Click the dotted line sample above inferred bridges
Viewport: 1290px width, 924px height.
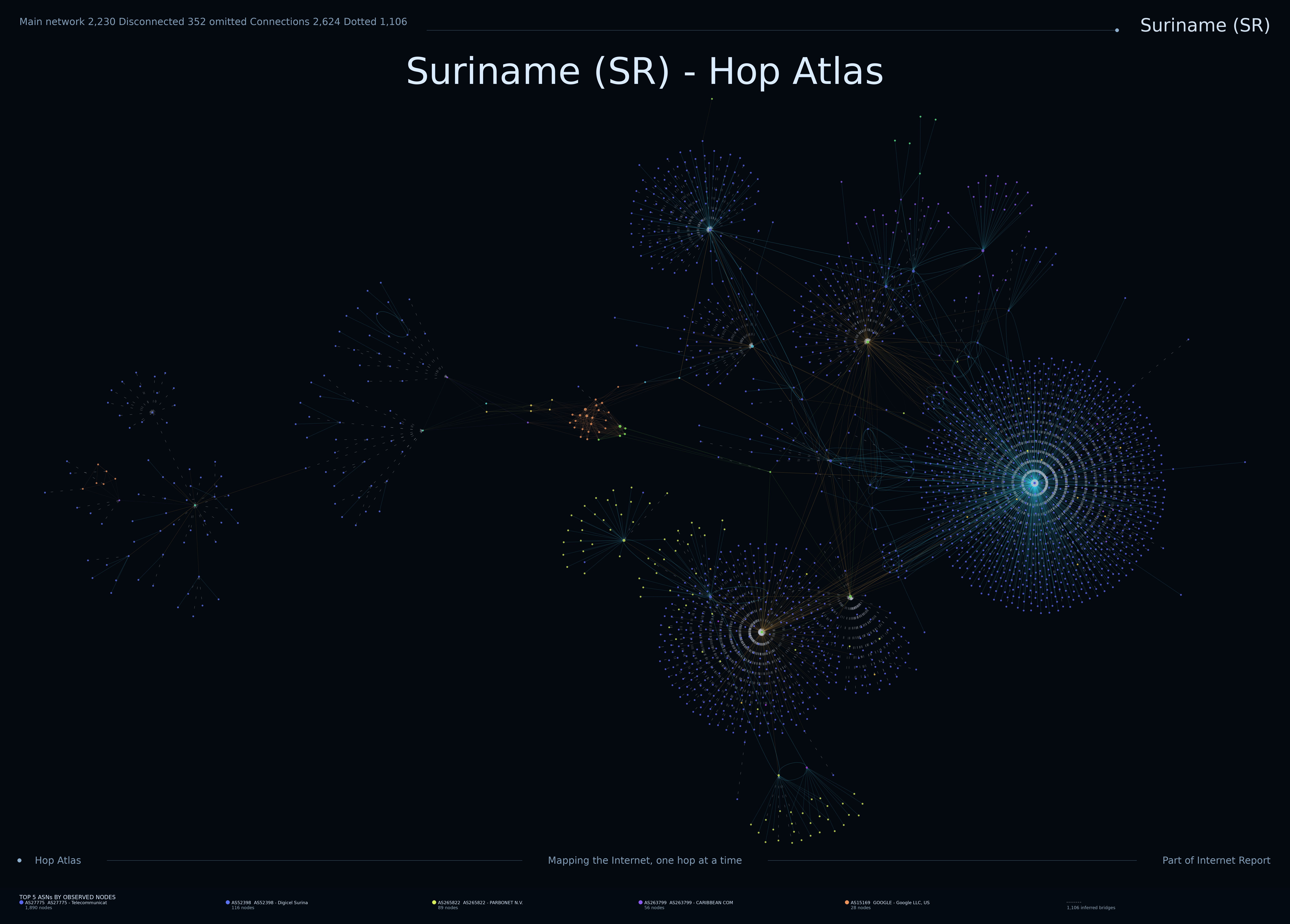click(1074, 902)
